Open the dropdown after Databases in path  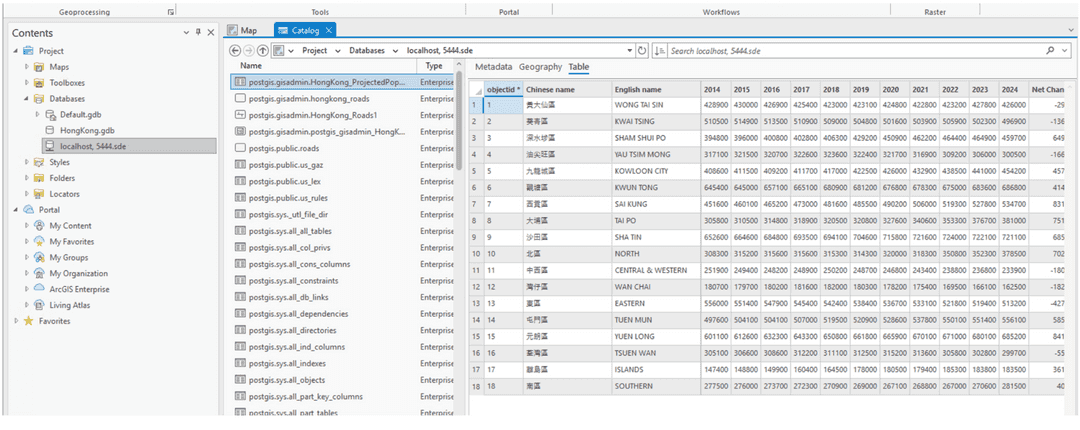(395, 50)
